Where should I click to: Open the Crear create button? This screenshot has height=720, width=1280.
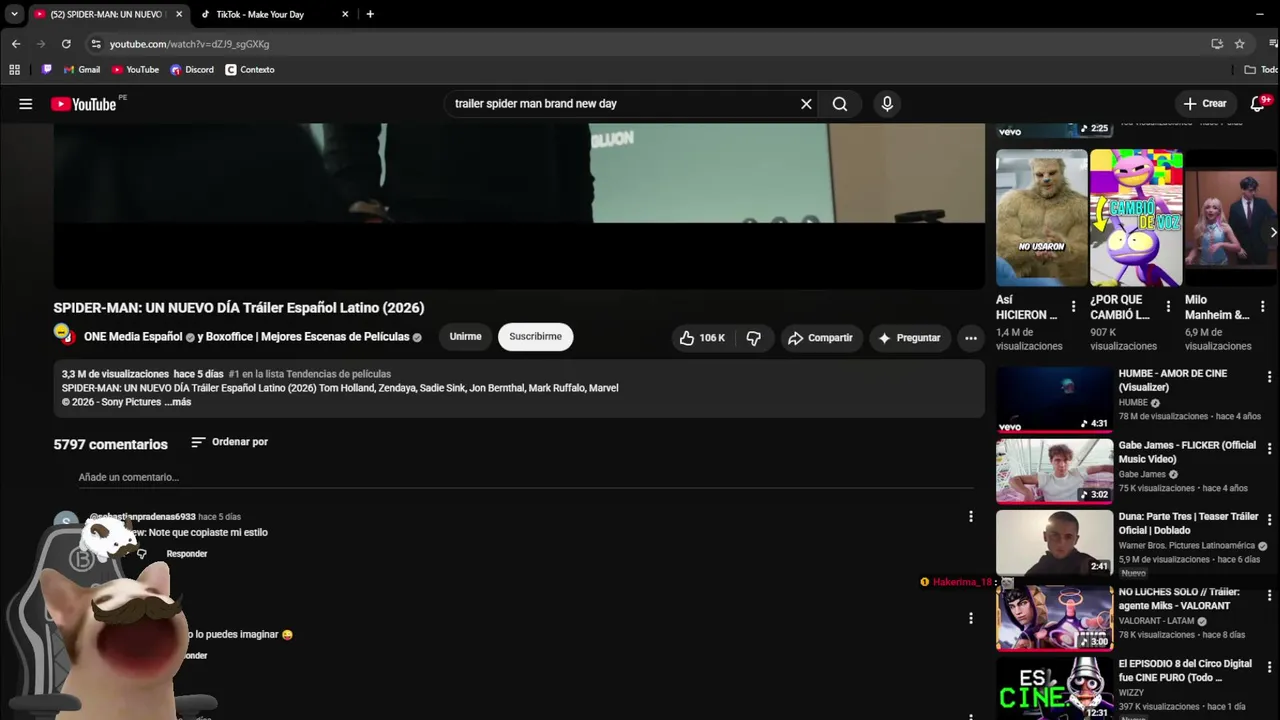point(1205,104)
